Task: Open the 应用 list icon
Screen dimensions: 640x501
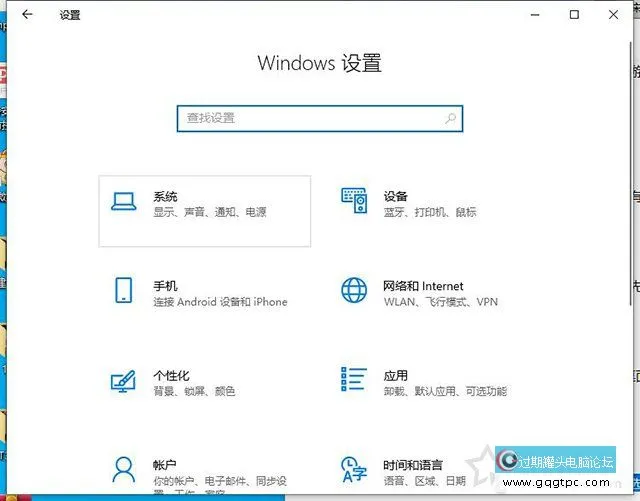Action: (x=354, y=379)
